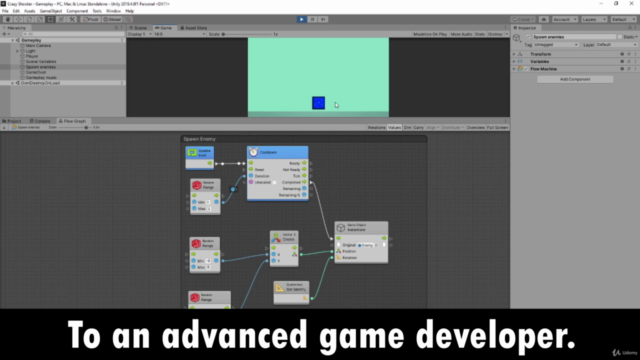This screenshot has height=360, width=640.
Task: Open preset selector for Variables component
Action: click(629, 62)
